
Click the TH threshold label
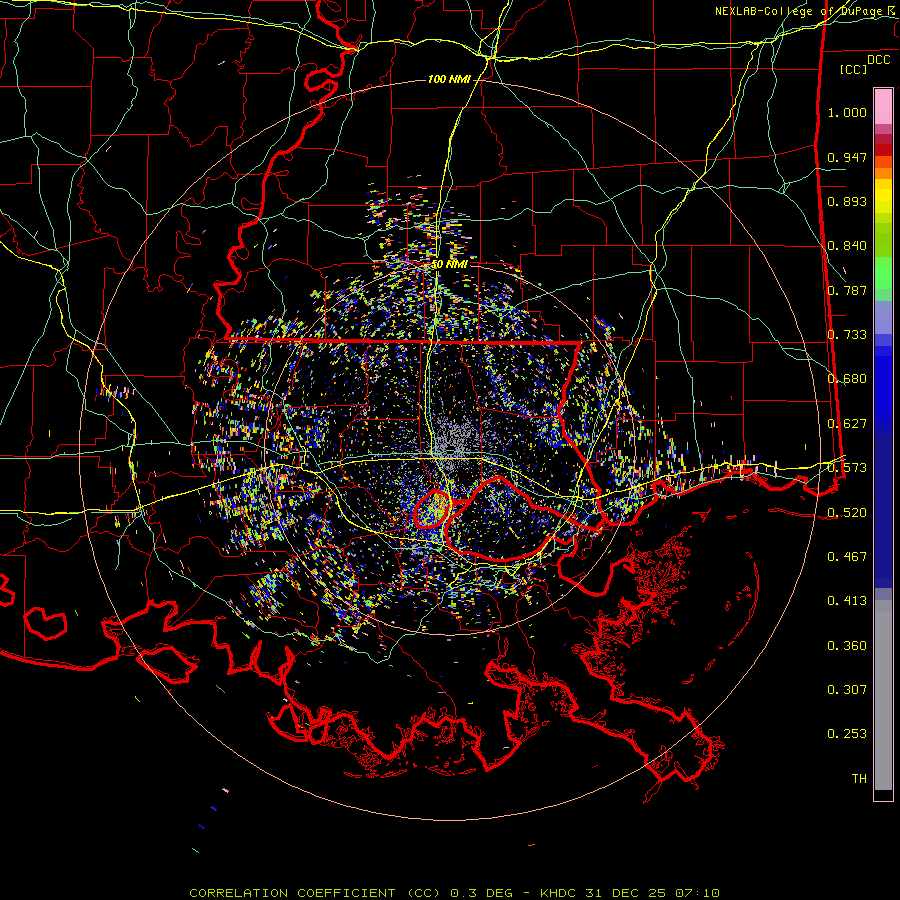coord(859,779)
